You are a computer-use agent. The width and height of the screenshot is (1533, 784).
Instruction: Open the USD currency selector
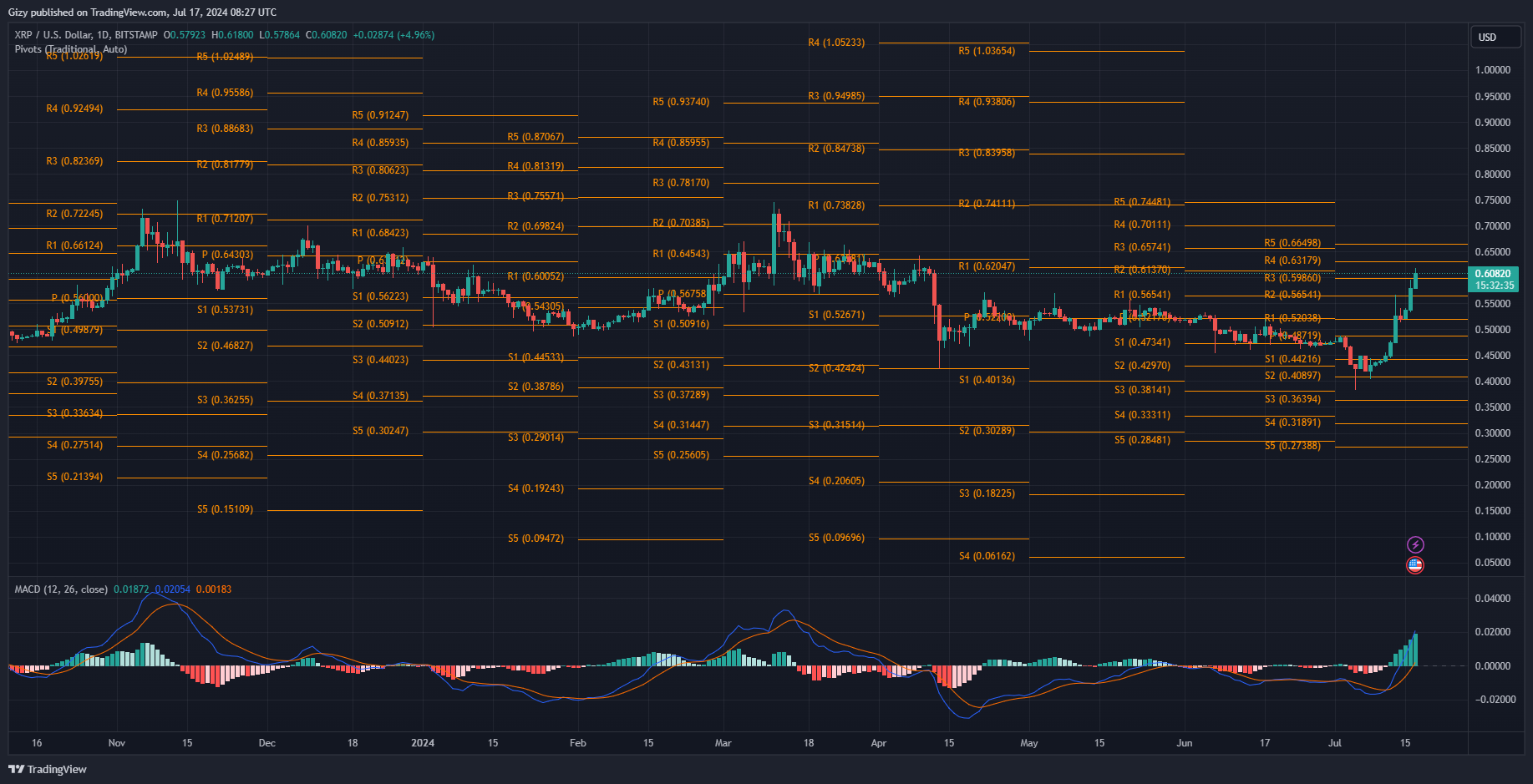click(x=1495, y=38)
